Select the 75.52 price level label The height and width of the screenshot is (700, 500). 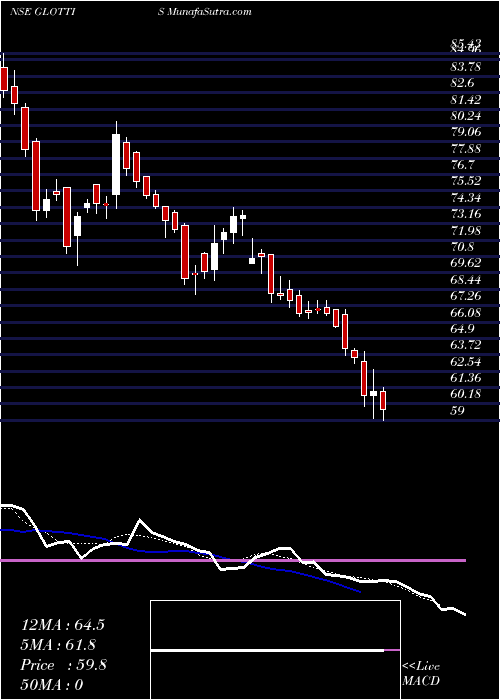466,181
